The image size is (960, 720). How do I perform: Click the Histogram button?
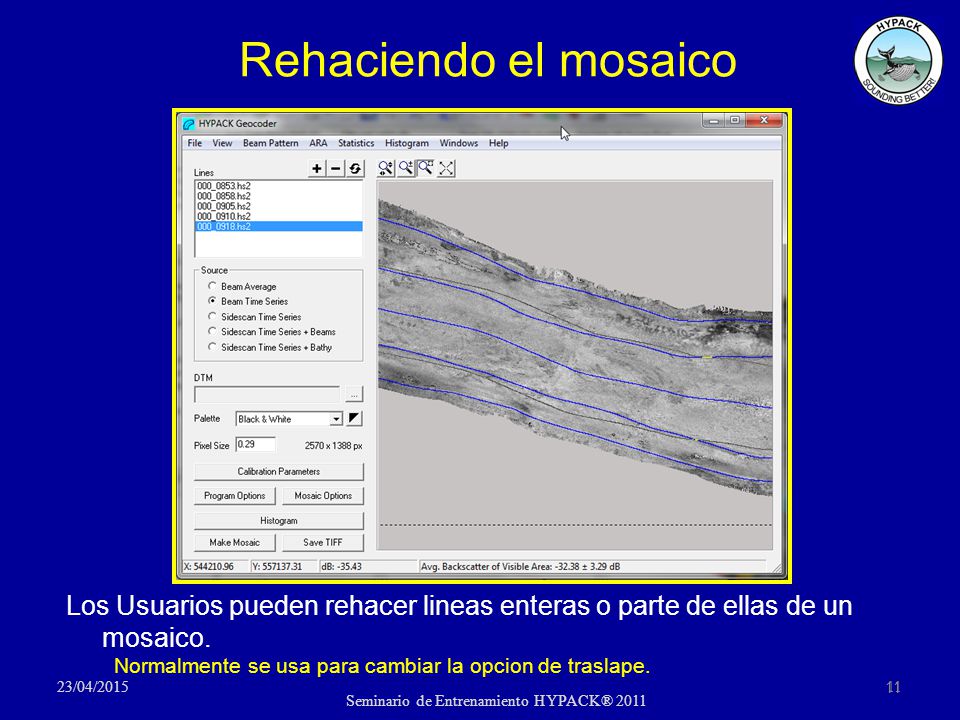coord(279,520)
